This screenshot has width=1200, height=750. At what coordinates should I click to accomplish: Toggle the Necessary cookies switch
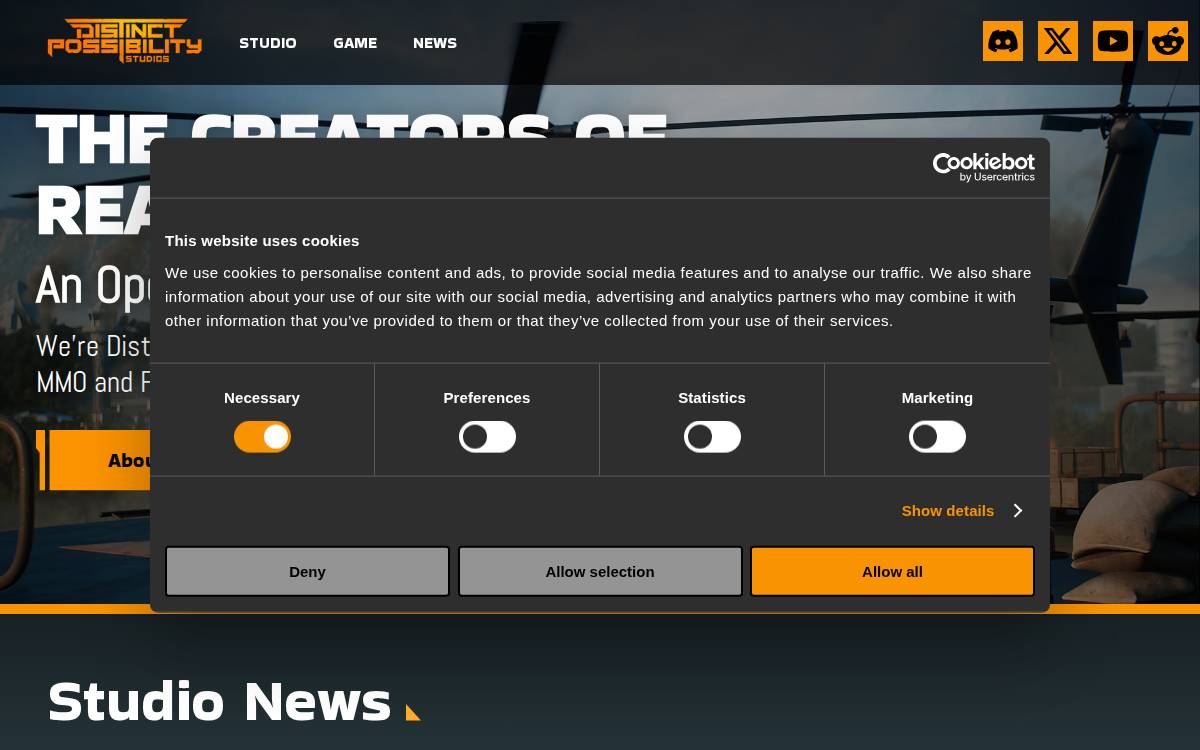click(x=262, y=437)
